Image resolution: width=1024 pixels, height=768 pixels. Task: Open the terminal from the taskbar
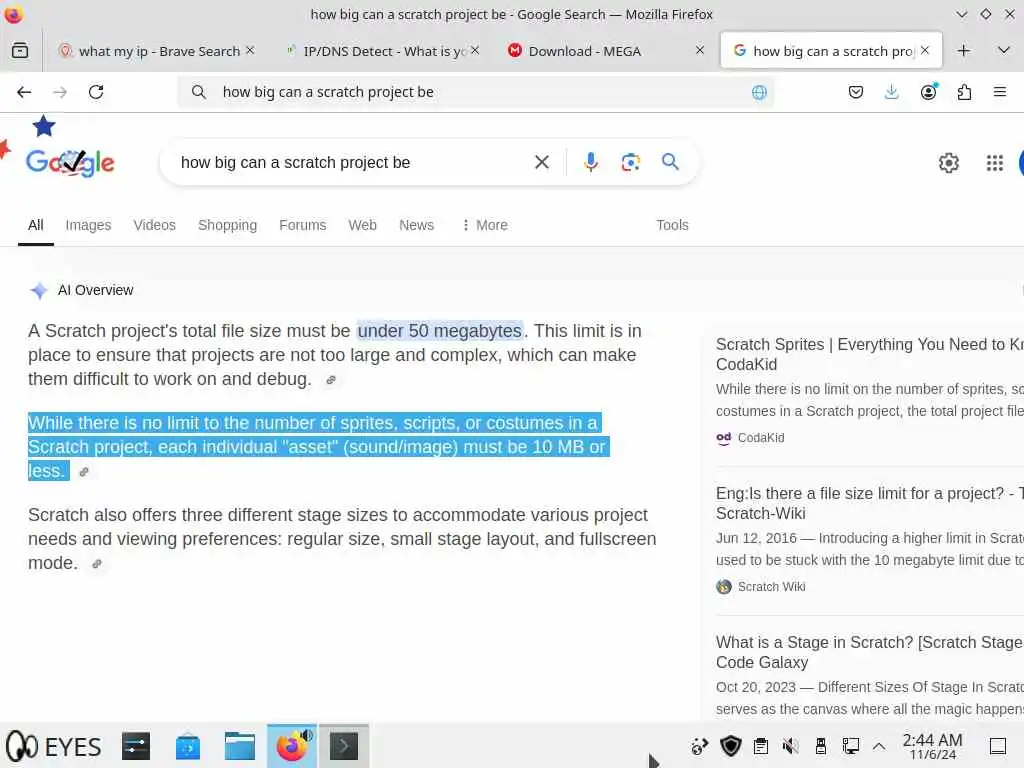coord(344,746)
